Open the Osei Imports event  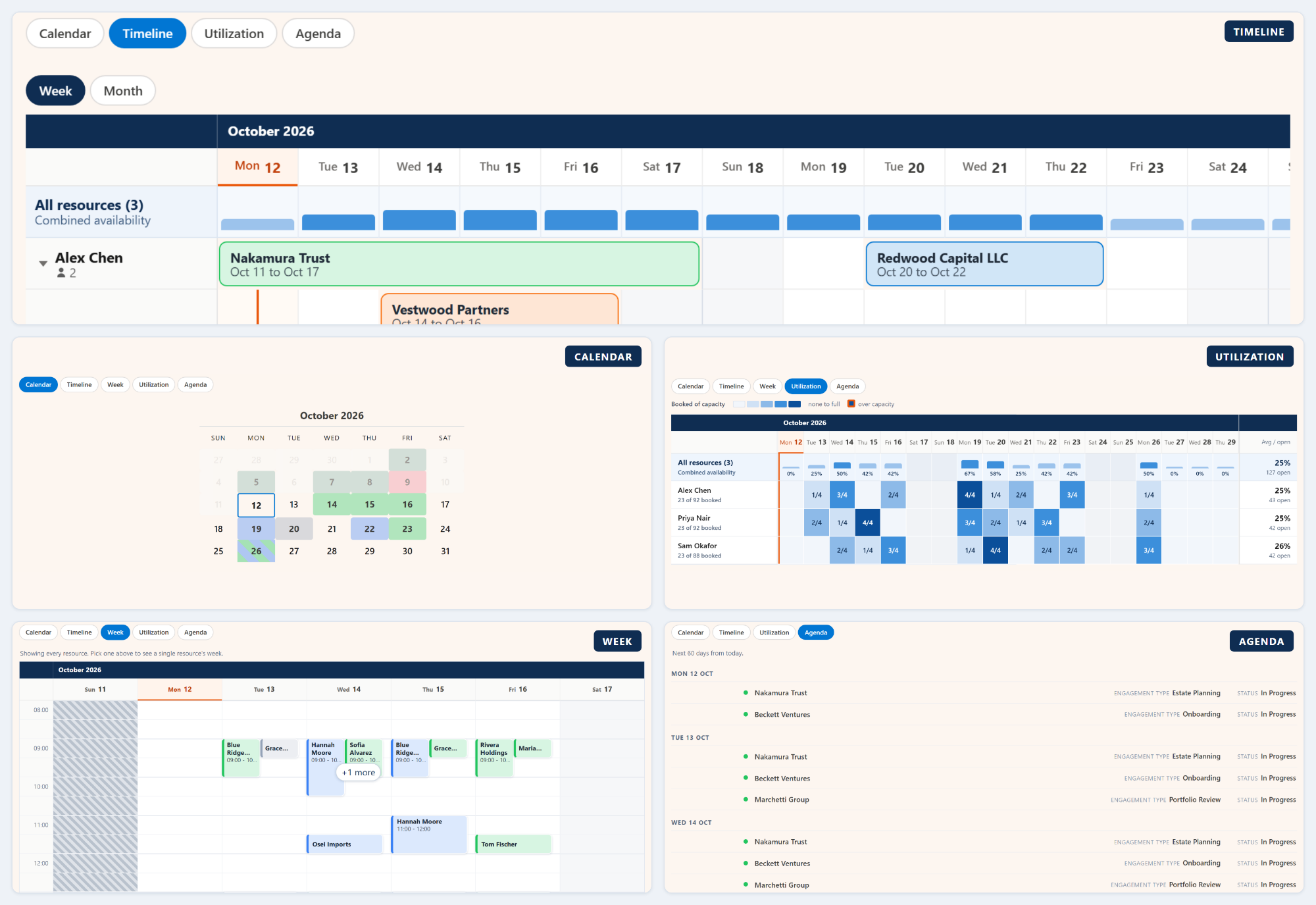pyautogui.click(x=345, y=844)
